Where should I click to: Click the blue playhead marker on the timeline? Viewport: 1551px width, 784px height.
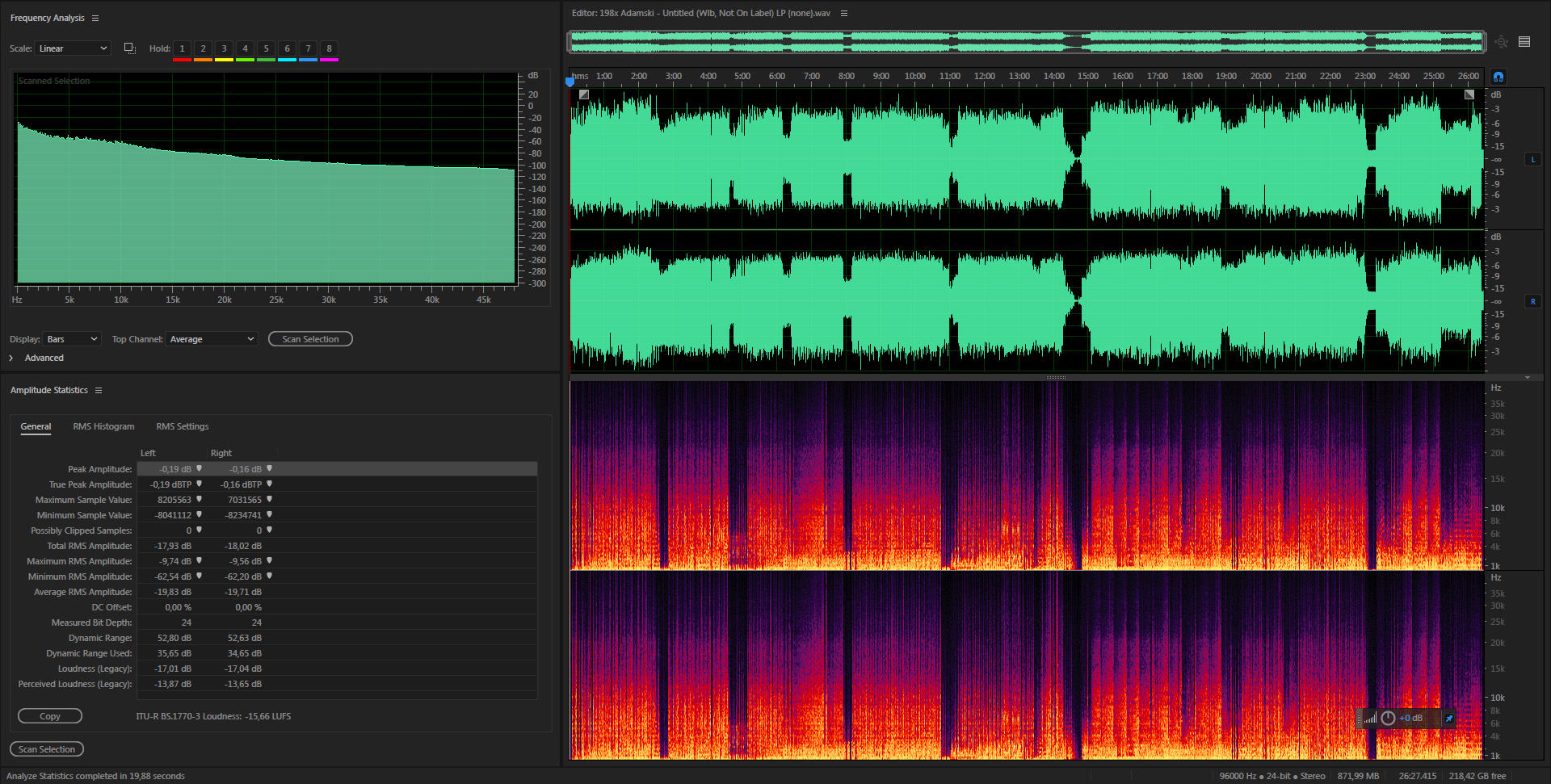pyautogui.click(x=570, y=81)
